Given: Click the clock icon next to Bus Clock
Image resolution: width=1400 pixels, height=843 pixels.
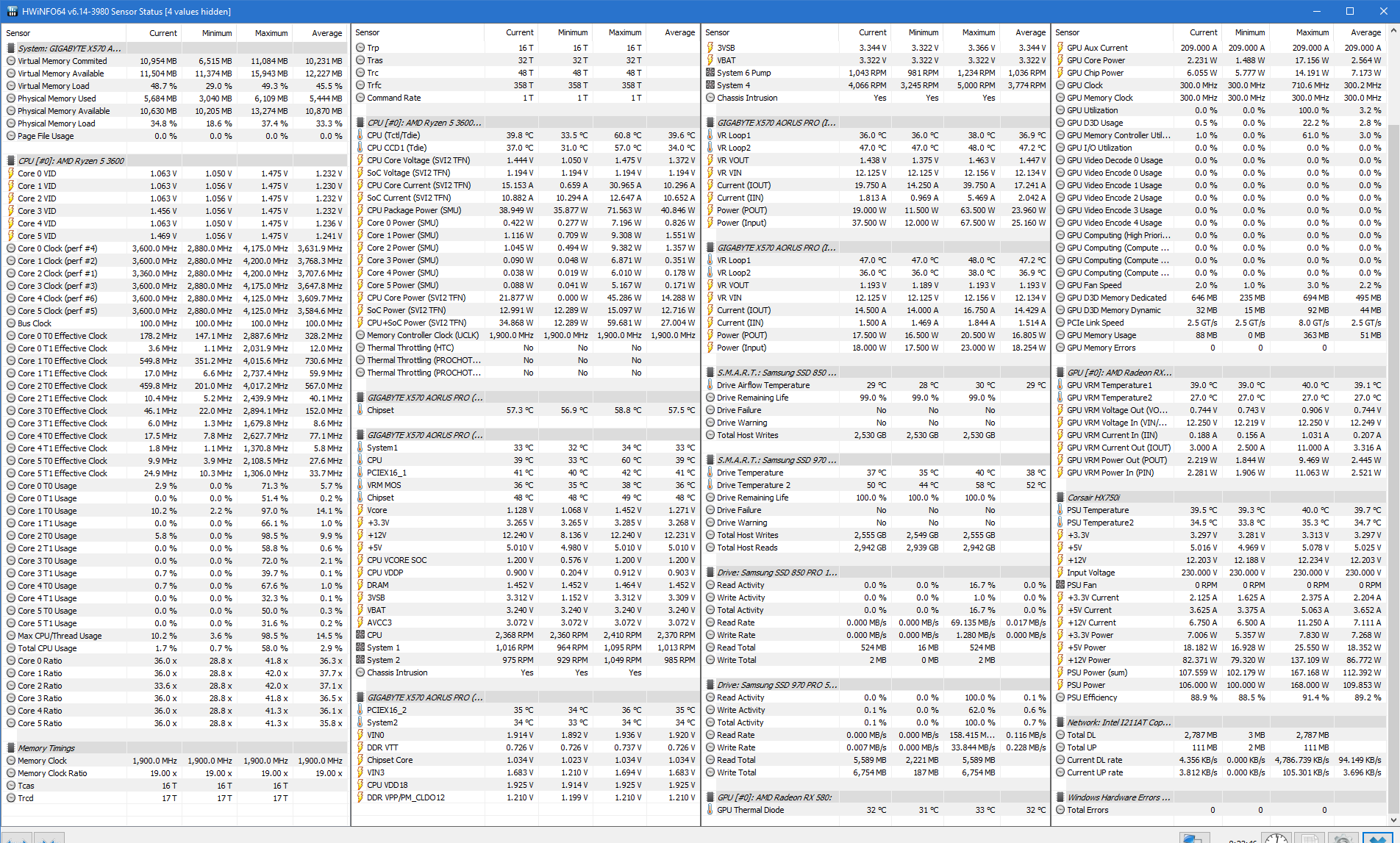Looking at the screenshot, I should tap(11, 323).
